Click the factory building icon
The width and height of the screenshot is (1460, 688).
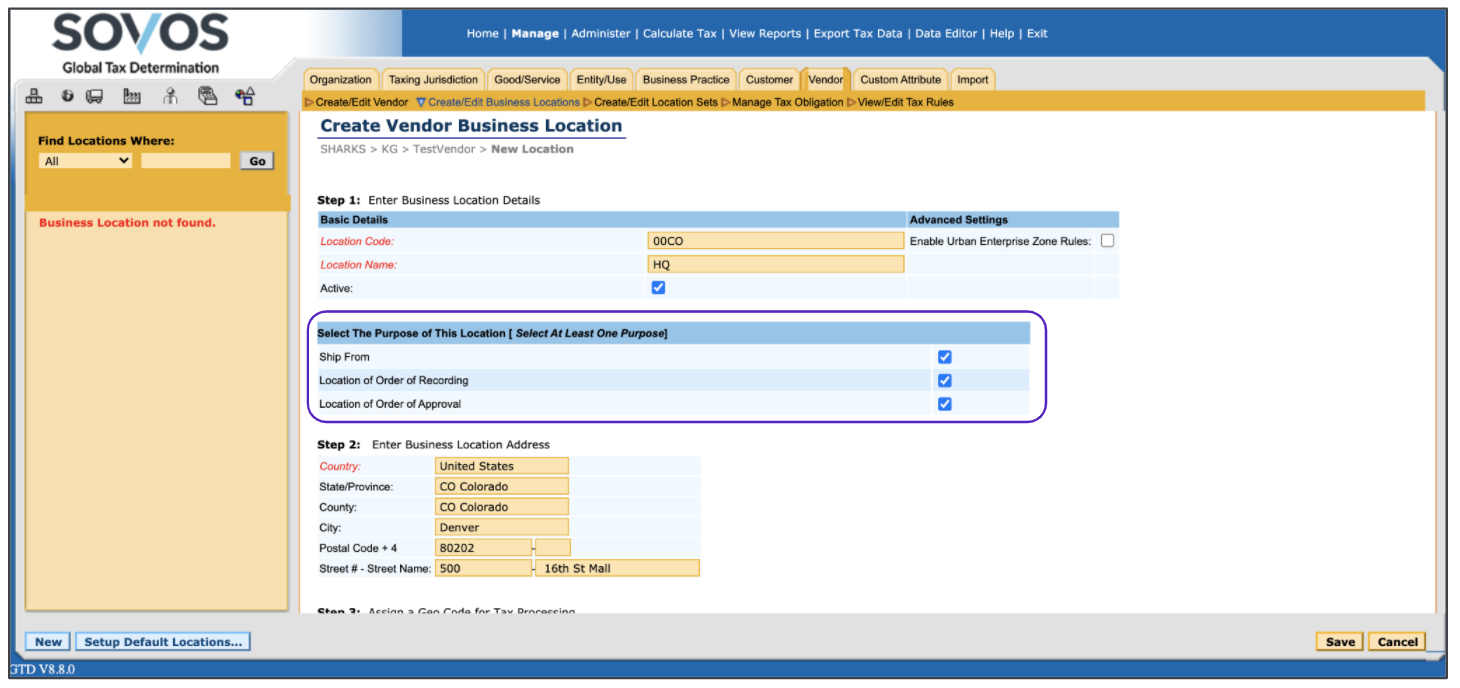[132, 96]
